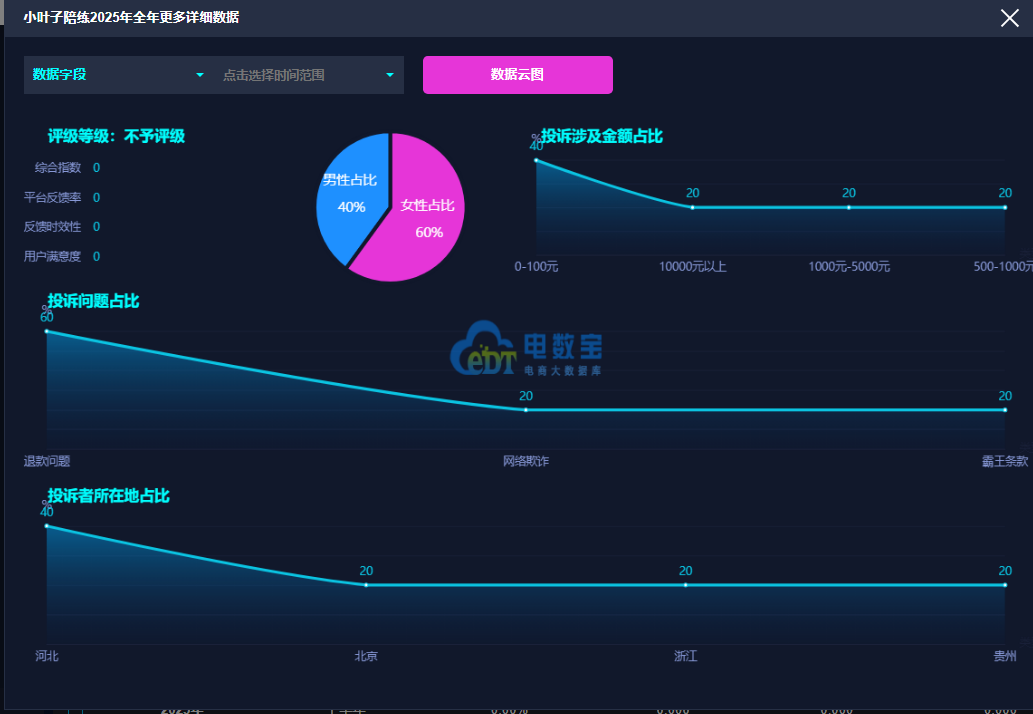
Task: Click the 数据云图 button
Action: 518,74
